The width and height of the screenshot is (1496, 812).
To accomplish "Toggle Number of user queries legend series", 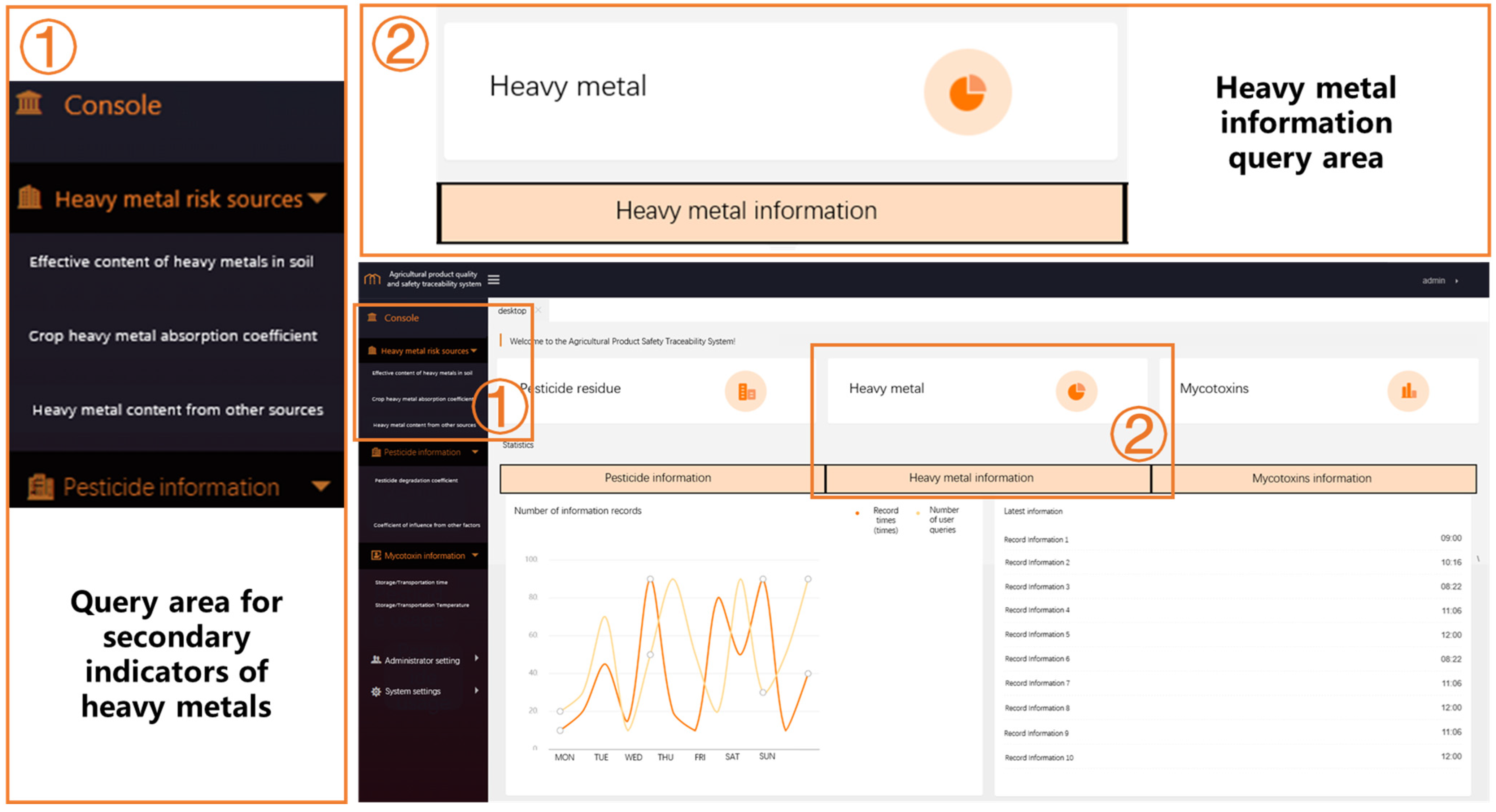I will [937, 519].
